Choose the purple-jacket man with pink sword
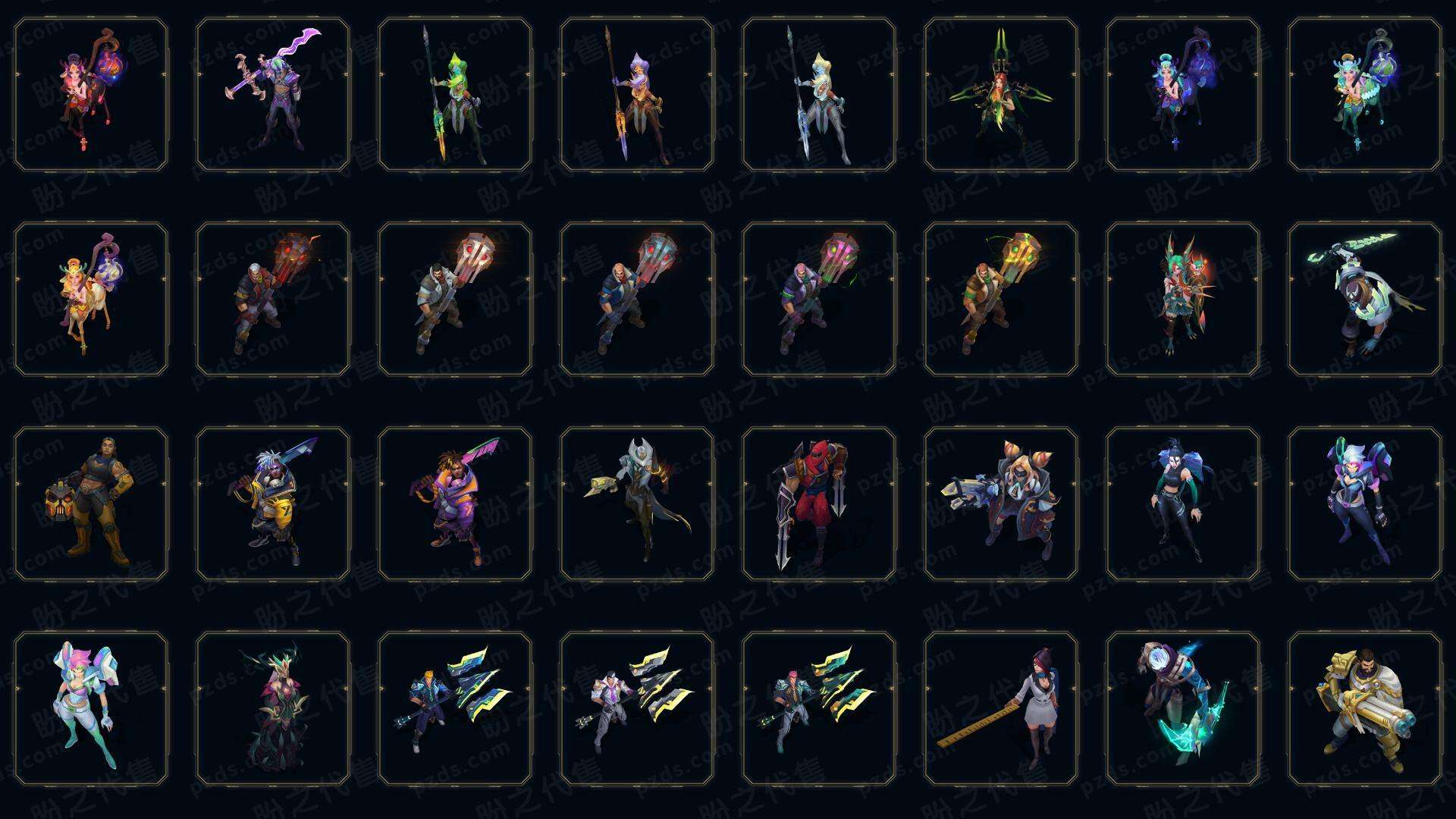 click(x=455, y=504)
